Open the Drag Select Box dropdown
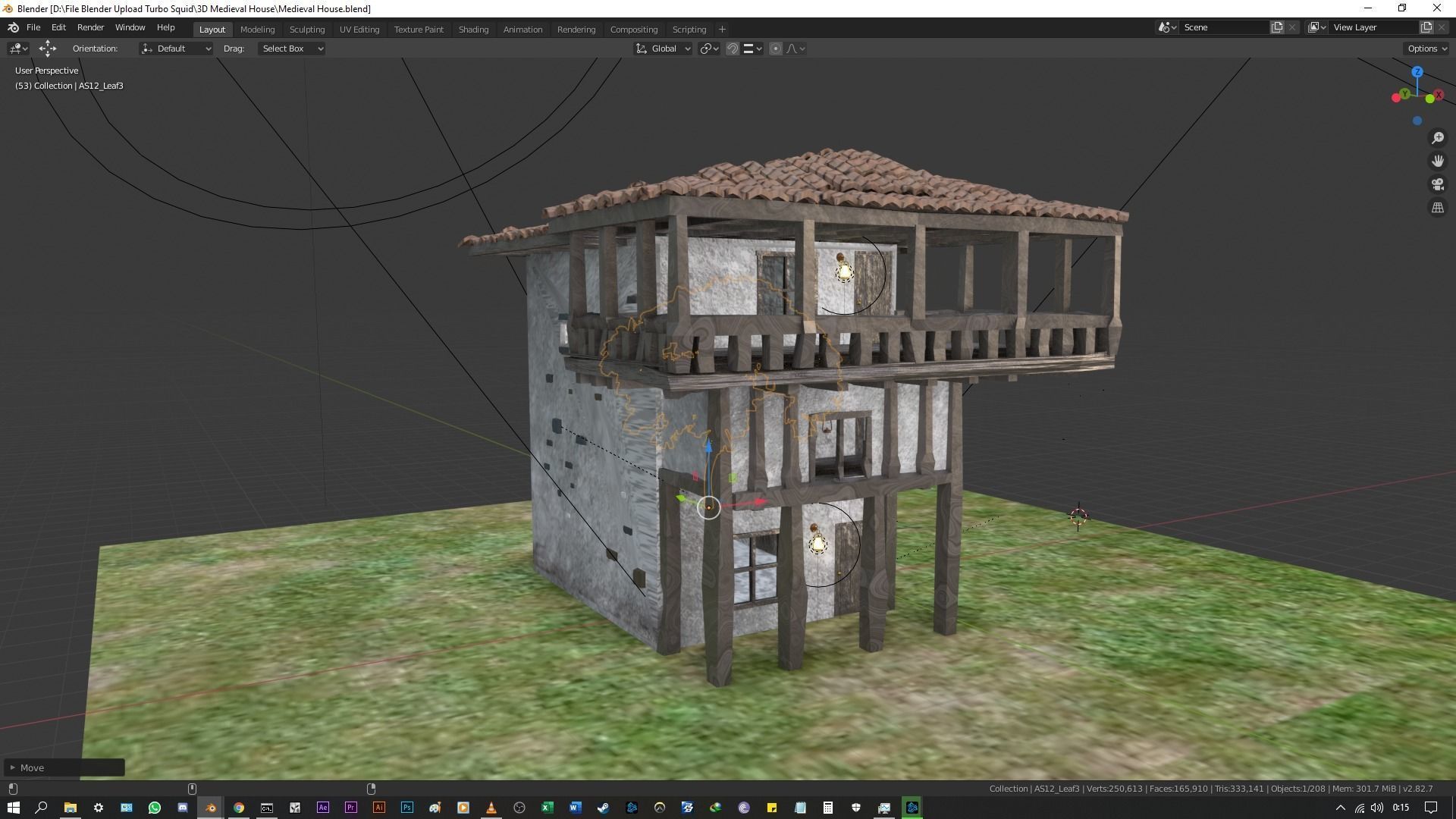 click(291, 49)
